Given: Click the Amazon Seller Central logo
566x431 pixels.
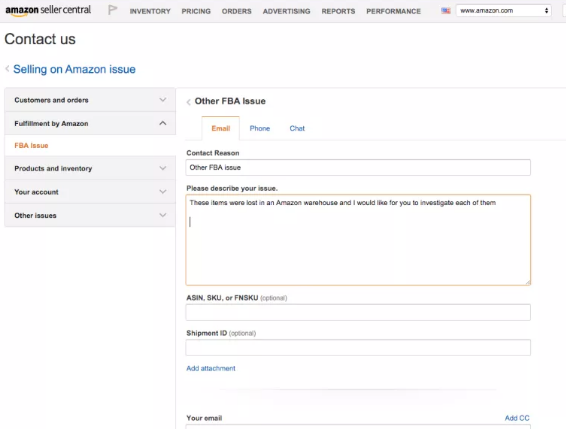Looking at the screenshot, I should point(48,10).
